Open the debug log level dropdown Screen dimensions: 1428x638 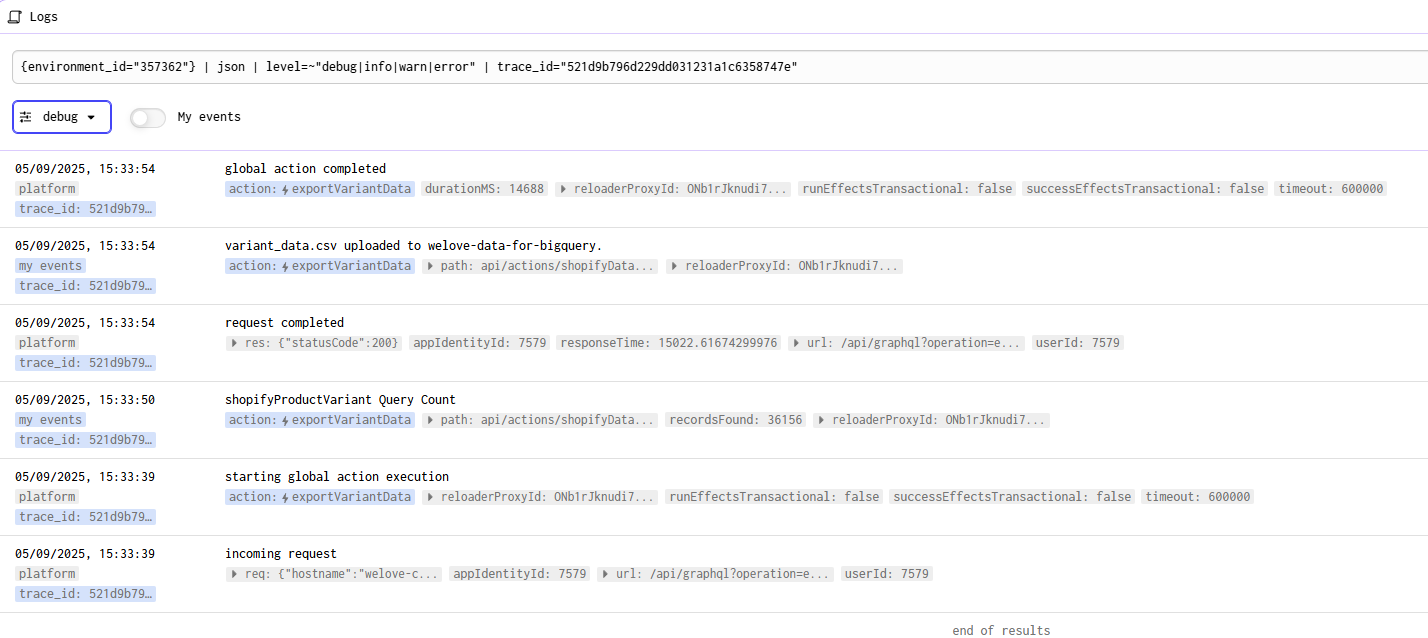(x=62, y=117)
